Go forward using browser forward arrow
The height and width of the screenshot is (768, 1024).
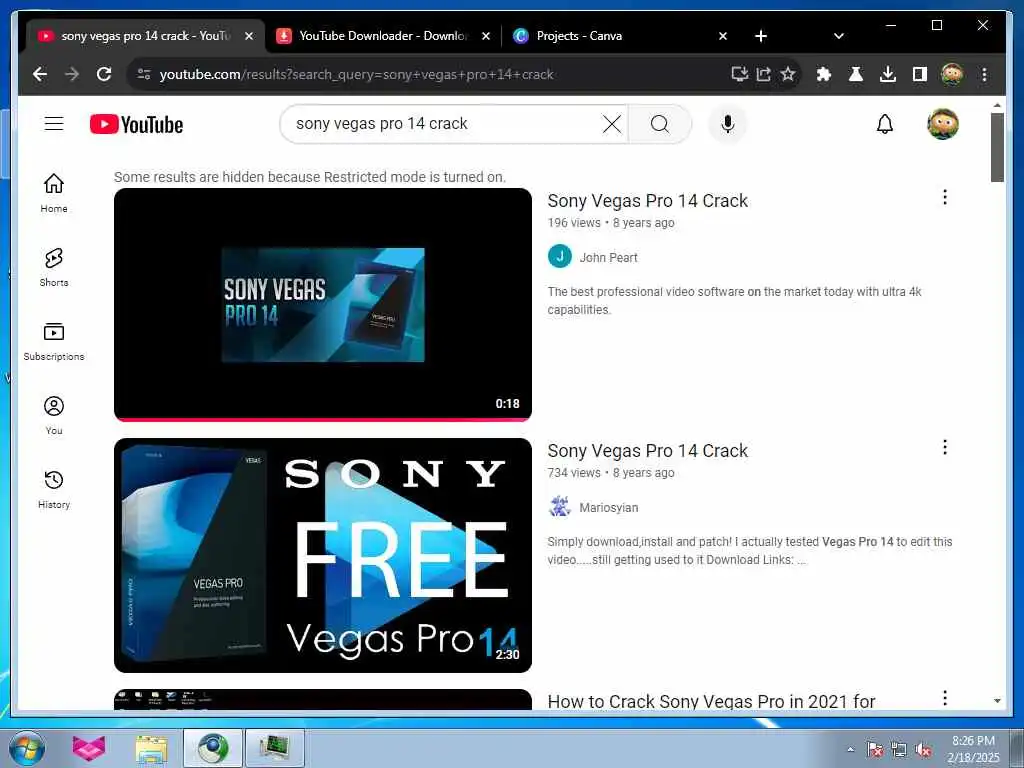pos(72,74)
